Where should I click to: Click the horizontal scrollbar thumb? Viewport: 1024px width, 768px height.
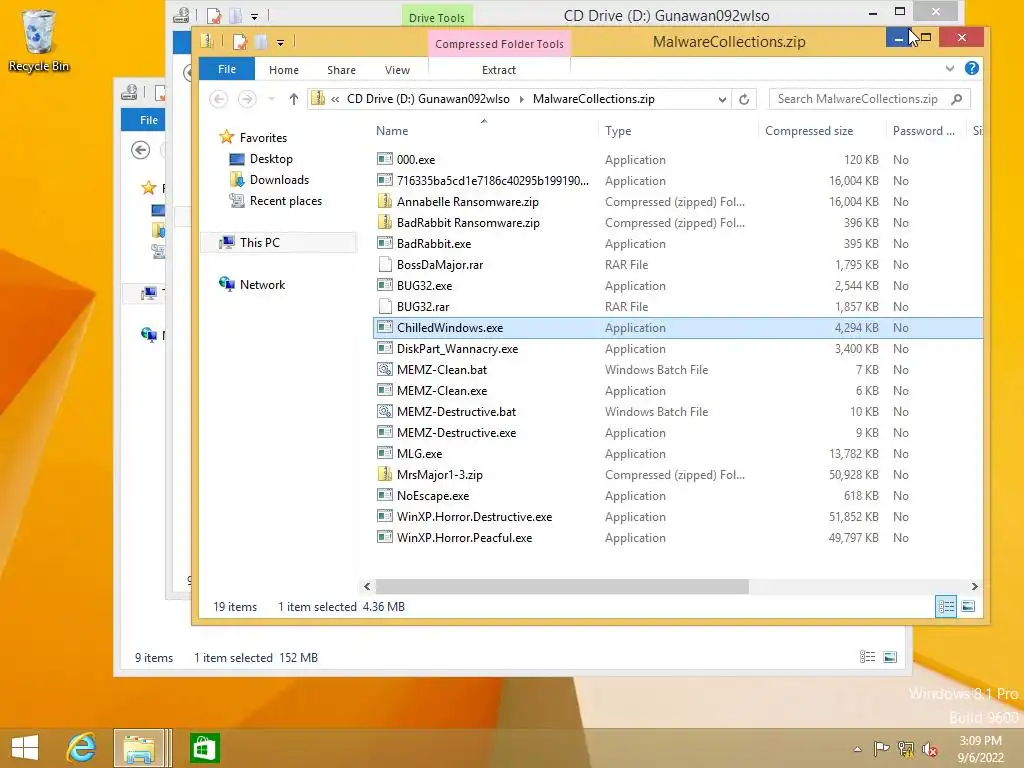coord(562,586)
